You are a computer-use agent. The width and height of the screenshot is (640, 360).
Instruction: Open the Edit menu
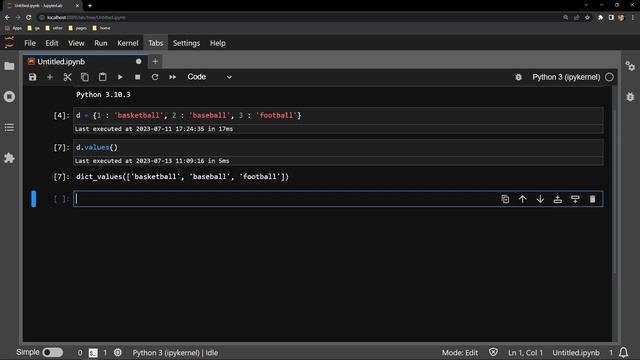52,43
